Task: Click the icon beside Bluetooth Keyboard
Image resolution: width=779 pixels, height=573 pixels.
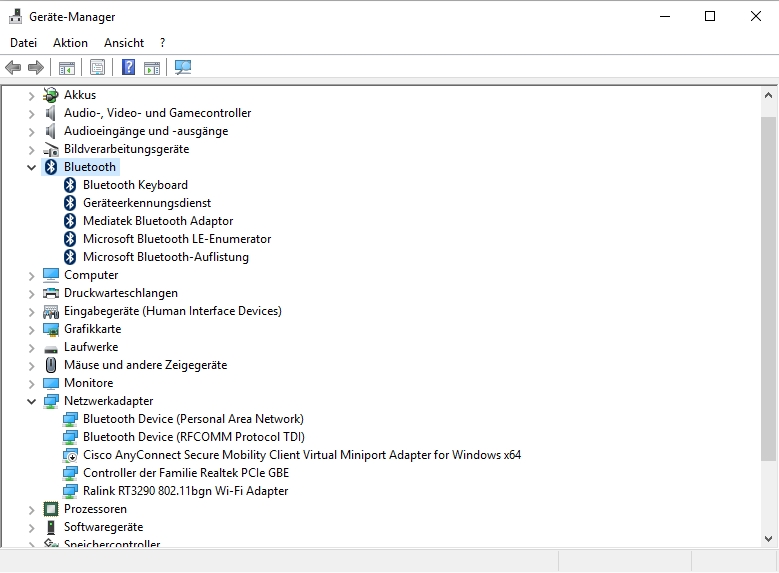Action: [70, 185]
